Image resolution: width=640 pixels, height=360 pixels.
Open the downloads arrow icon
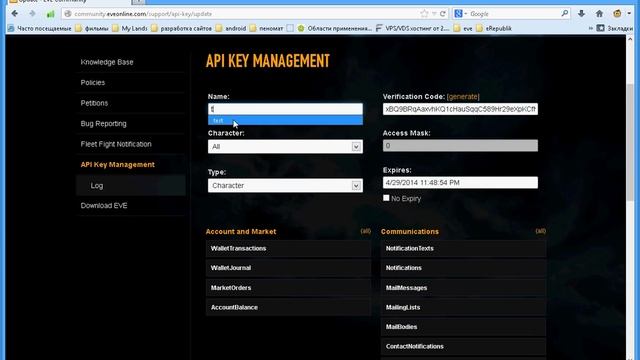[x=581, y=14]
